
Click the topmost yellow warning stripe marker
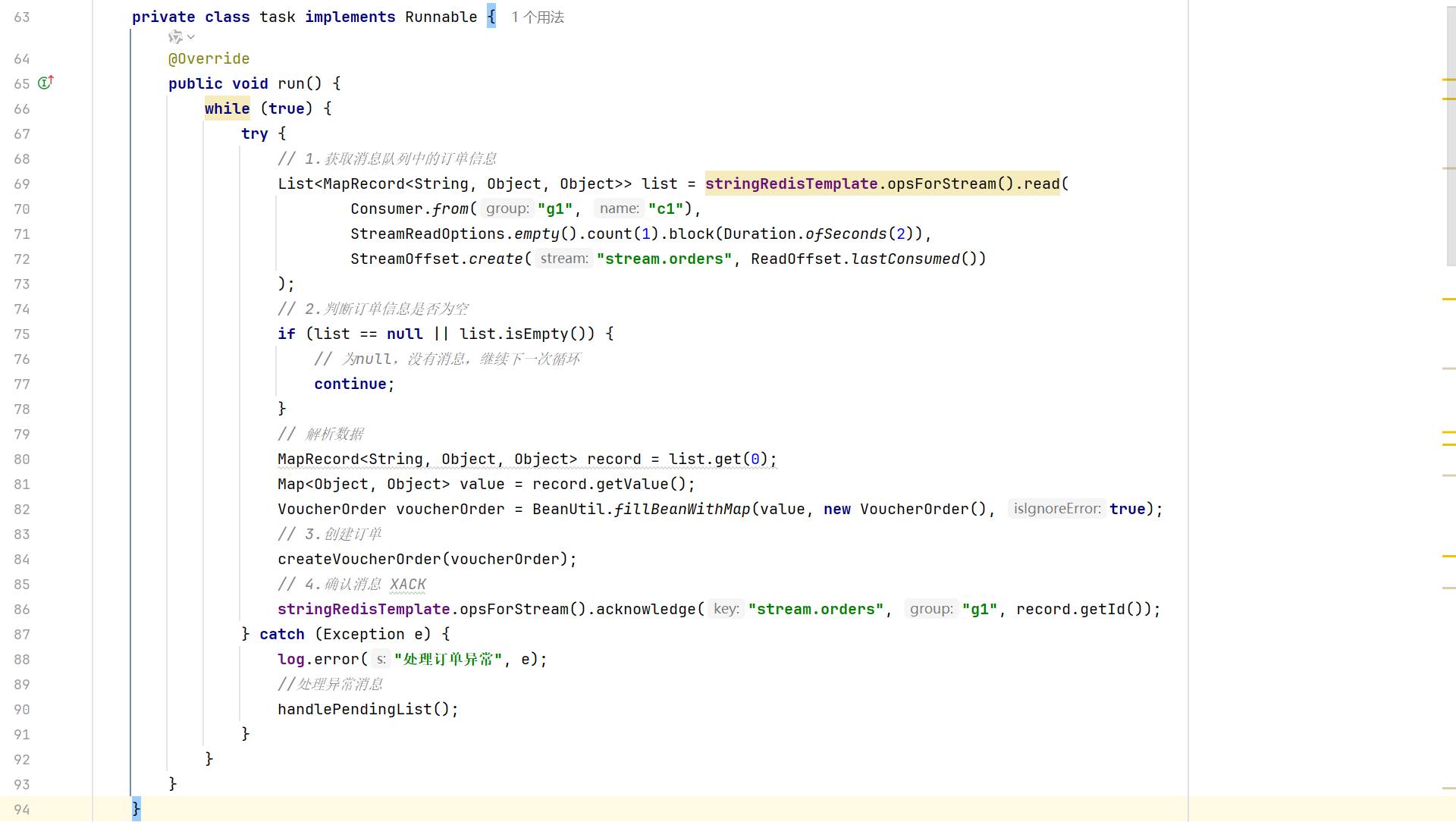[x=1448, y=80]
